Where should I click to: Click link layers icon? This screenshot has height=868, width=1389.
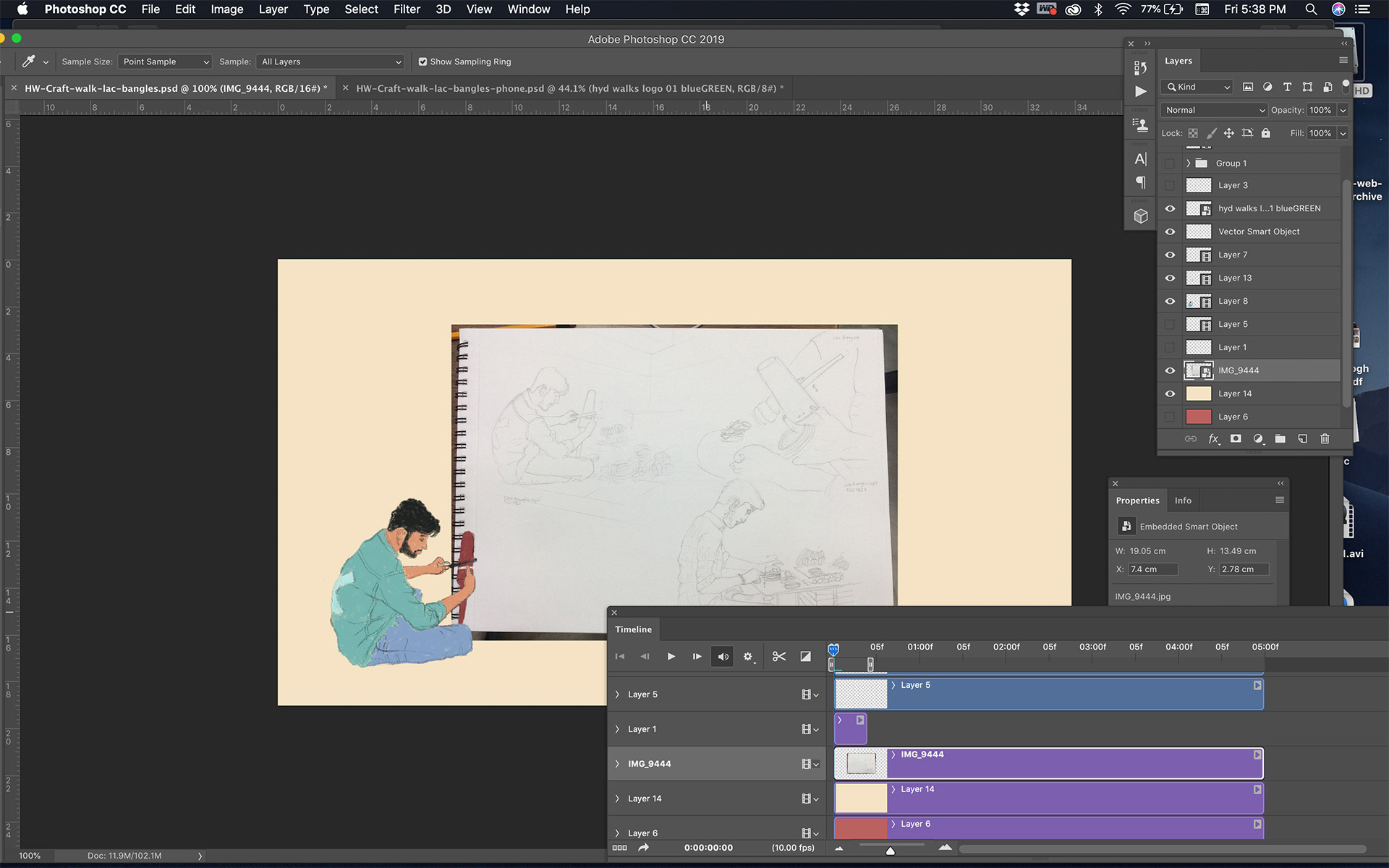pos(1190,438)
